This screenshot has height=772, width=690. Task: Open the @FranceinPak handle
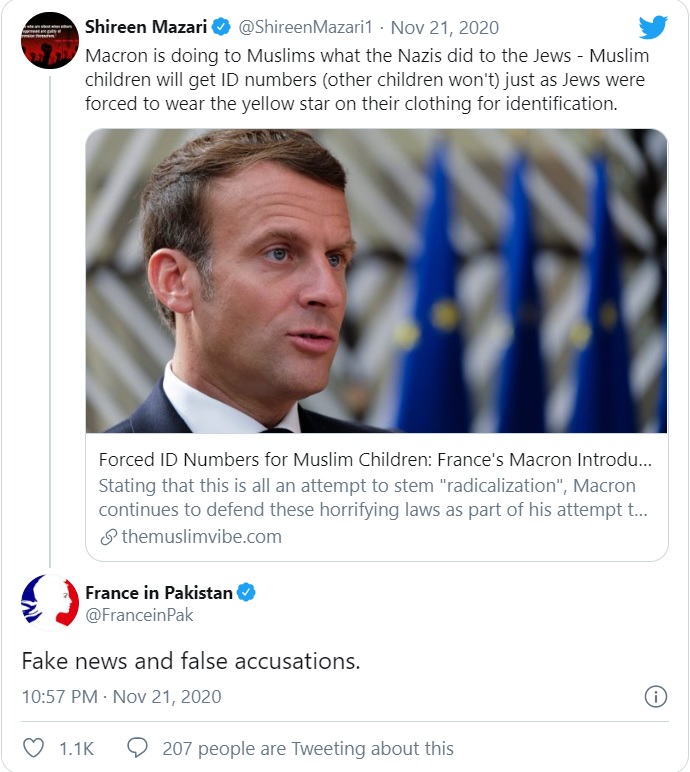[x=139, y=615]
